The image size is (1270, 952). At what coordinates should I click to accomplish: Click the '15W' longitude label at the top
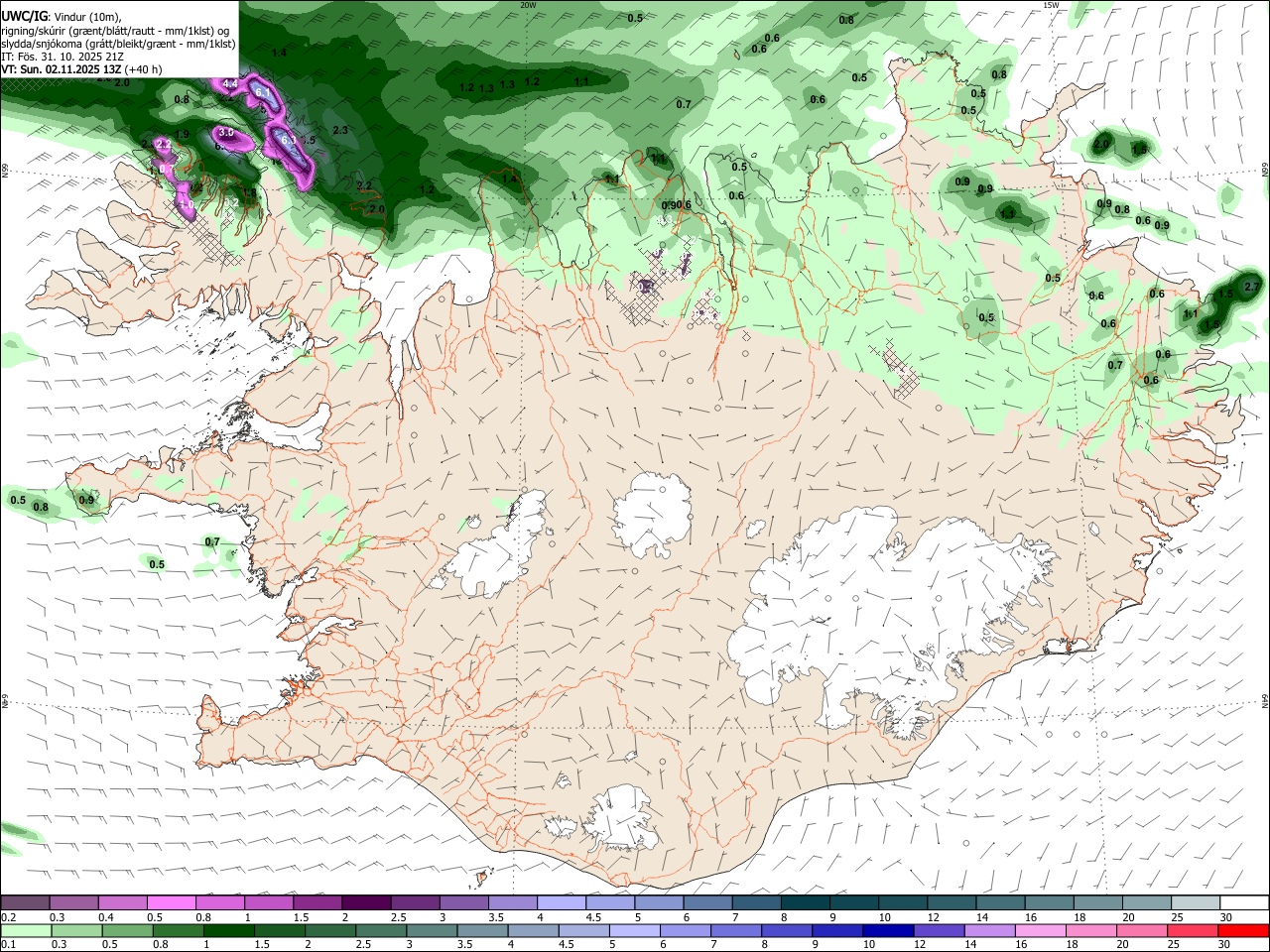(x=1051, y=5)
